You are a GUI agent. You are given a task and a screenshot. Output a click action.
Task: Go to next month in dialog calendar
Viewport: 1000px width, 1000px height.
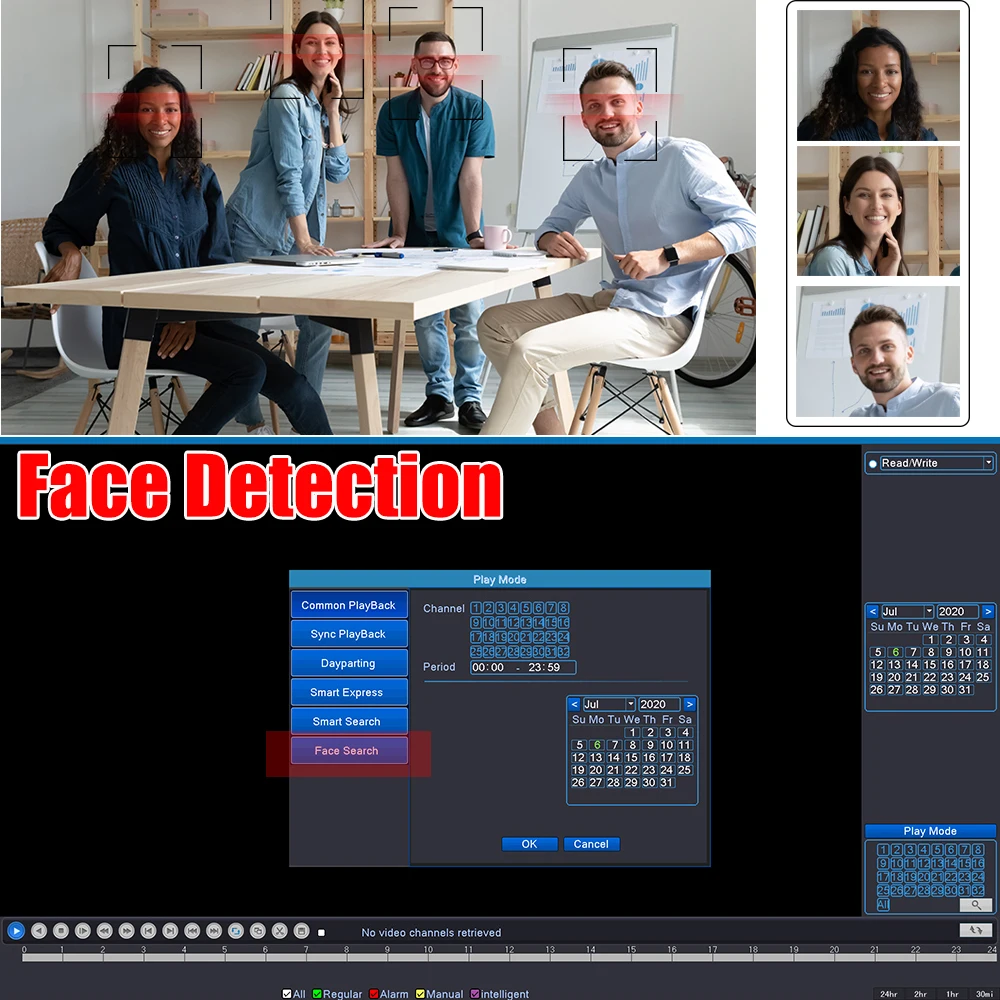689,704
